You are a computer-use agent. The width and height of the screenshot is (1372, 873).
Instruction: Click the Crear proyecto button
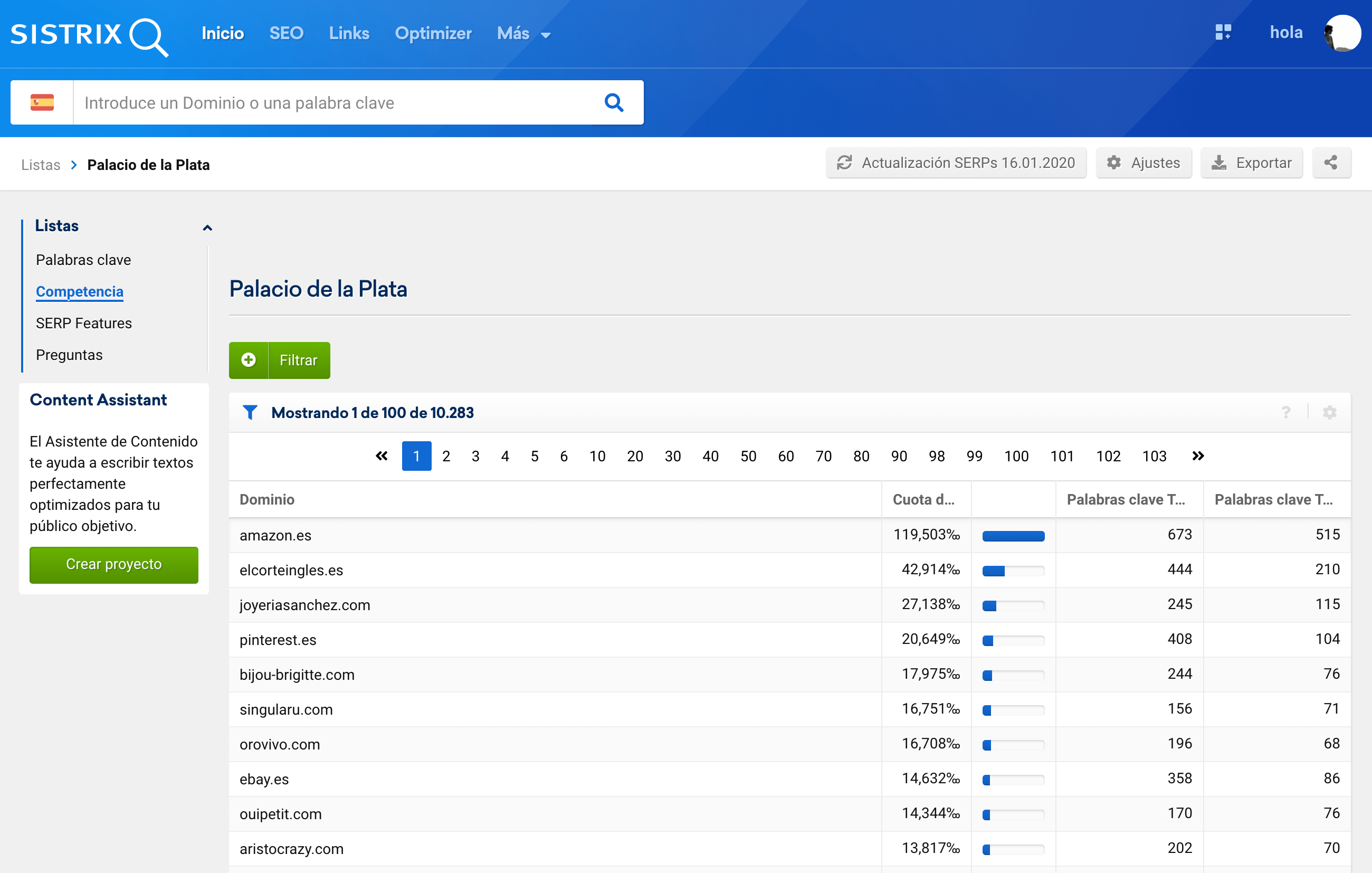point(114,564)
